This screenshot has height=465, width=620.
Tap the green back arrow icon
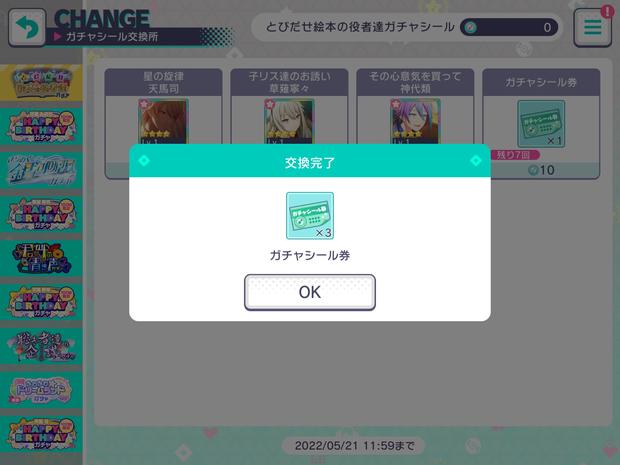tap(27, 27)
